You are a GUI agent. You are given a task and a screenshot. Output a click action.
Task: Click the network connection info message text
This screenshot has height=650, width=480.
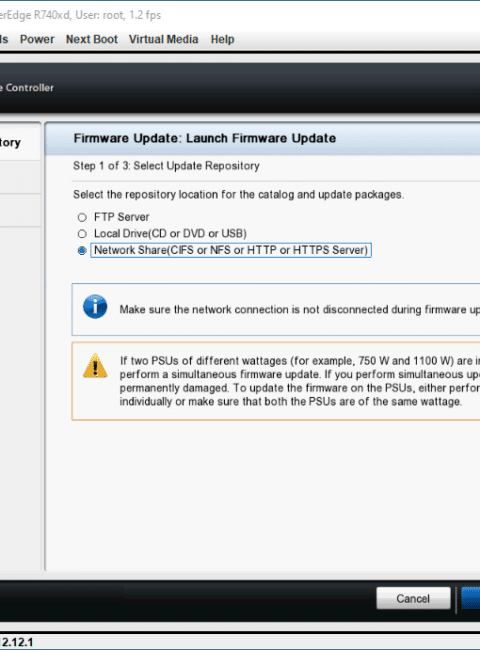click(x=299, y=310)
